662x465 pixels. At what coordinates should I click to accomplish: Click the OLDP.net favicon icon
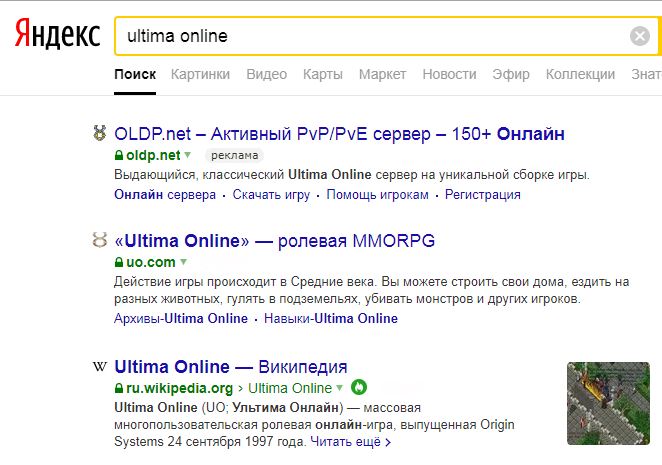click(99, 133)
